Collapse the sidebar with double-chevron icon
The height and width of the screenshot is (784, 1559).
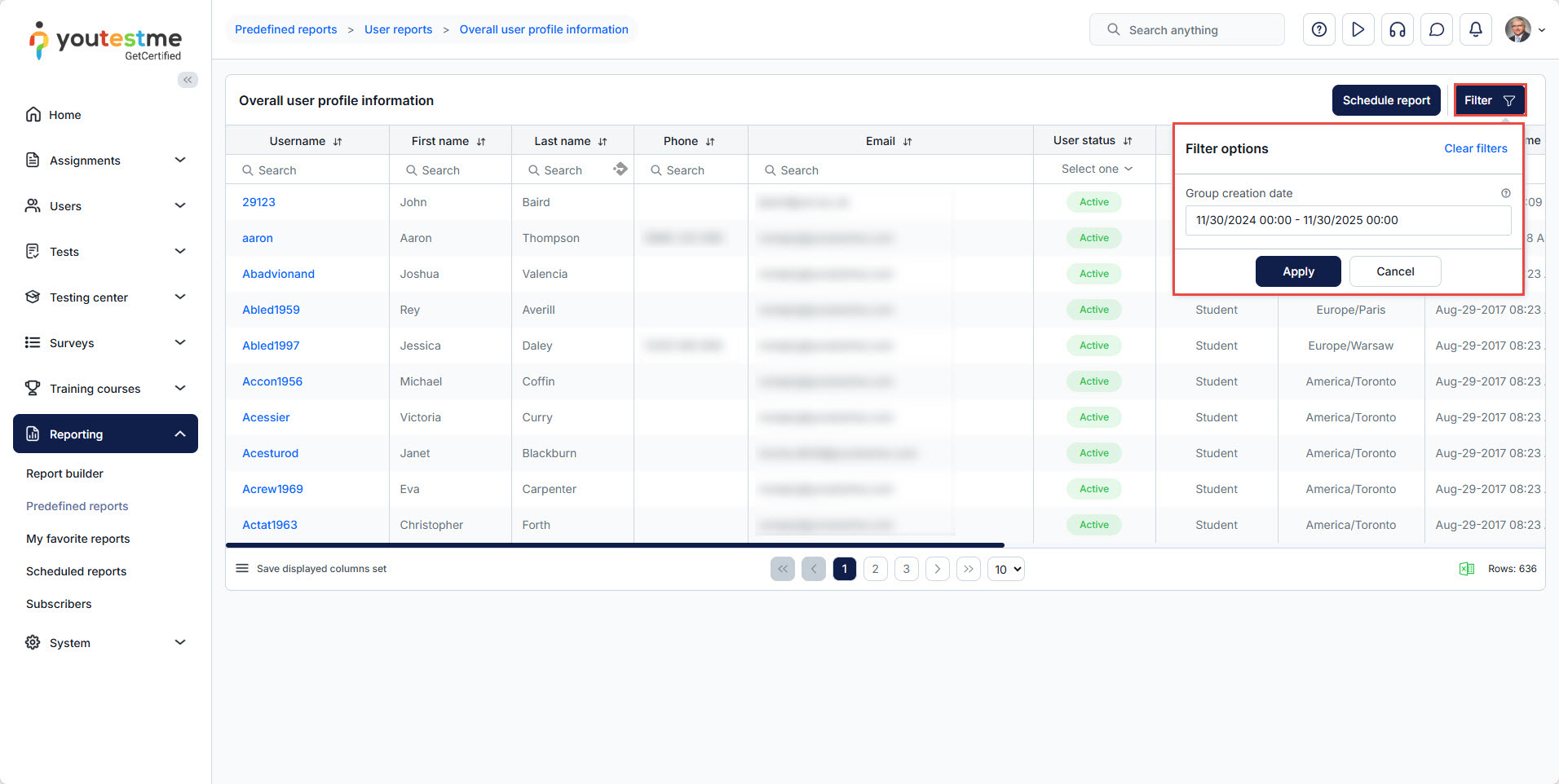tap(188, 80)
